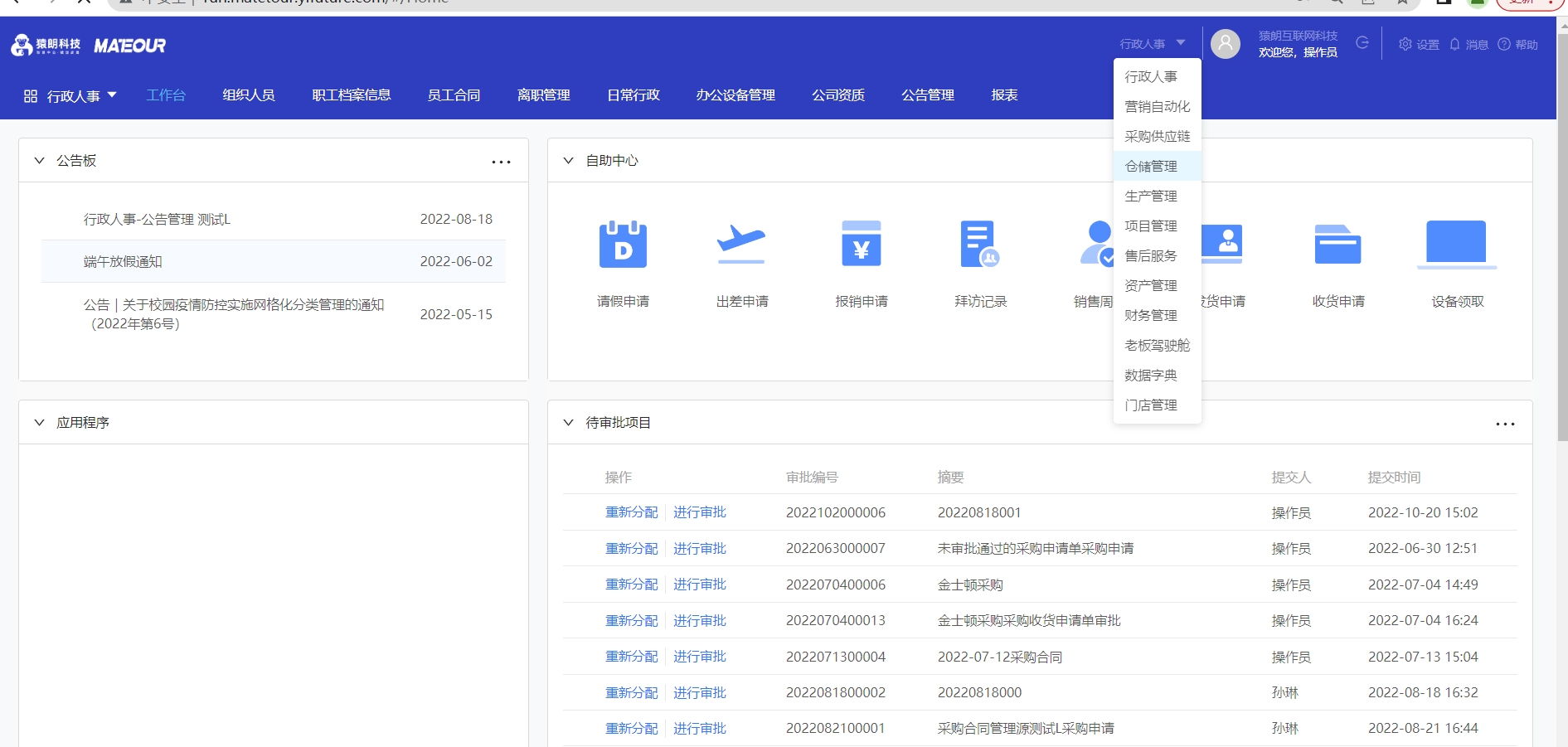Select 门店管理 in dropdown list
The width and height of the screenshot is (1568, 747).
1157,405
